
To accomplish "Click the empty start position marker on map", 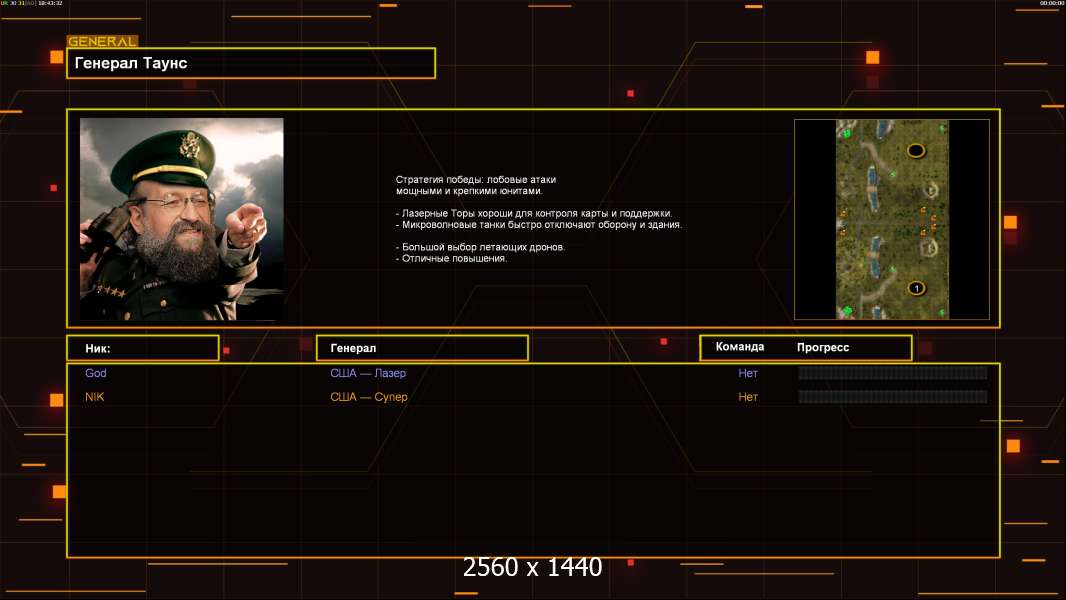I will [x=916, y=150].
